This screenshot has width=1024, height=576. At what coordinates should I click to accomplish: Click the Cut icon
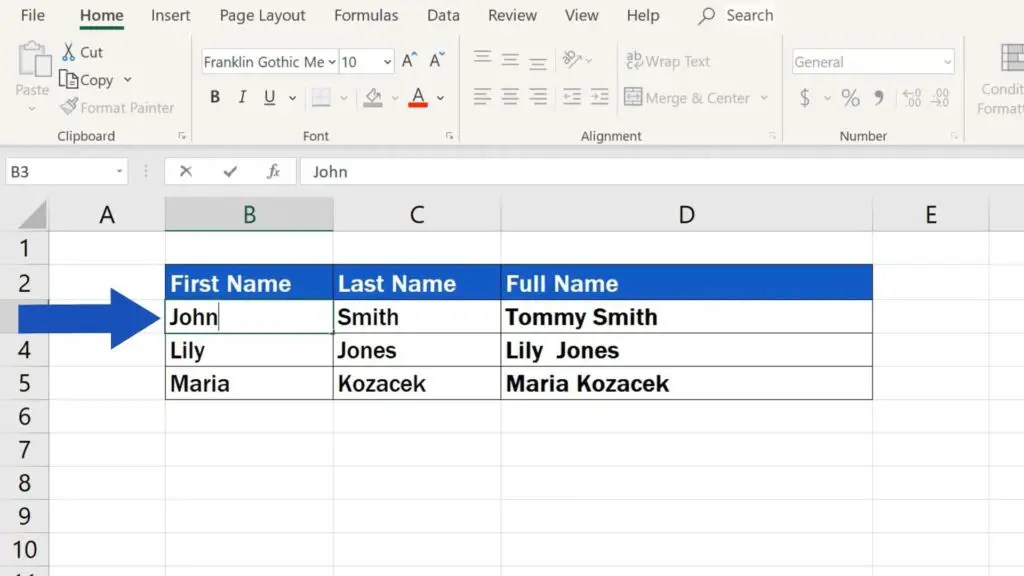(x=84, y=51)
